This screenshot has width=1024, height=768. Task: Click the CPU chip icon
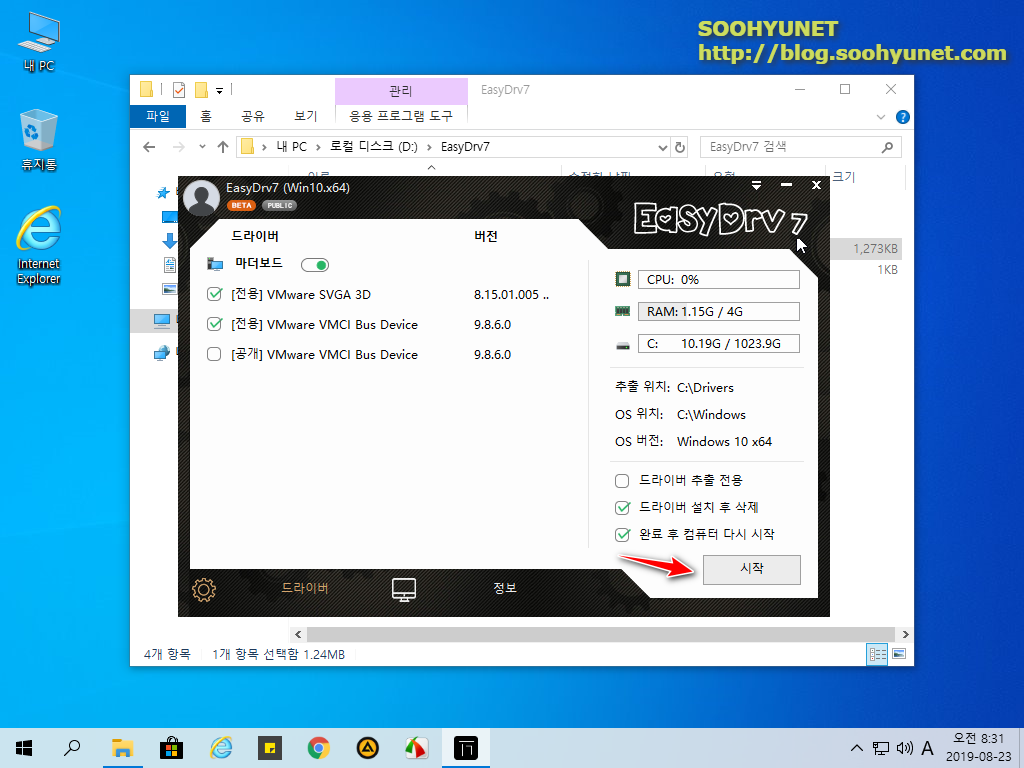coord(623,280)
